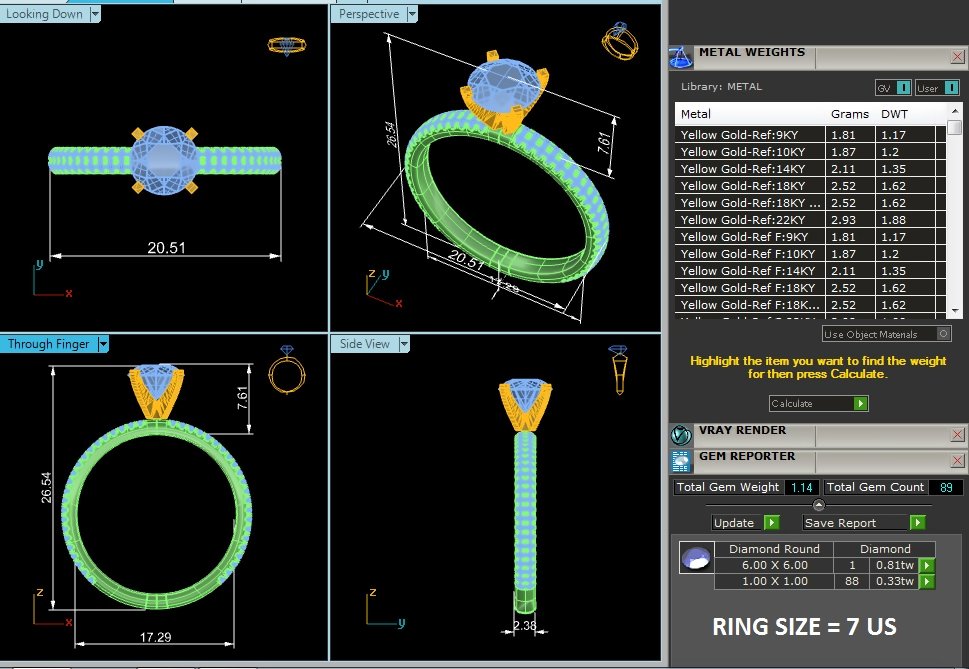Image resolution: width=969 pixels, height=669 pixels.
Task: Select the Through Finger viewport tab
Action: (x=49, y=344)
